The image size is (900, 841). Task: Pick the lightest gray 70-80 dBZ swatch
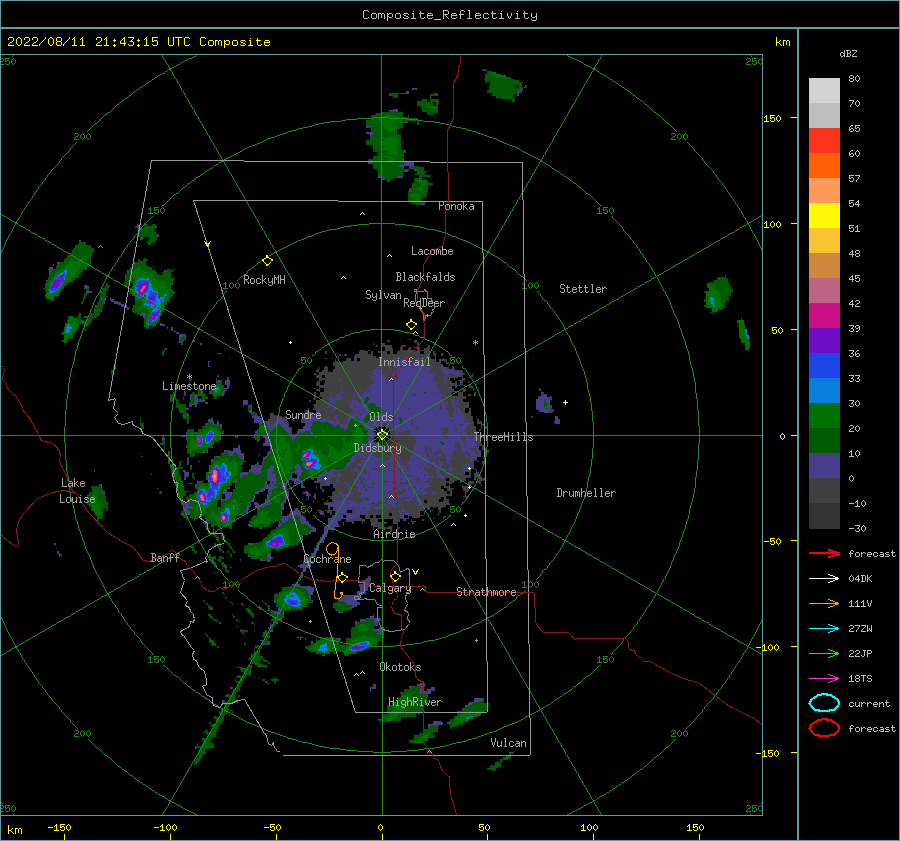[x=824, y=91]
